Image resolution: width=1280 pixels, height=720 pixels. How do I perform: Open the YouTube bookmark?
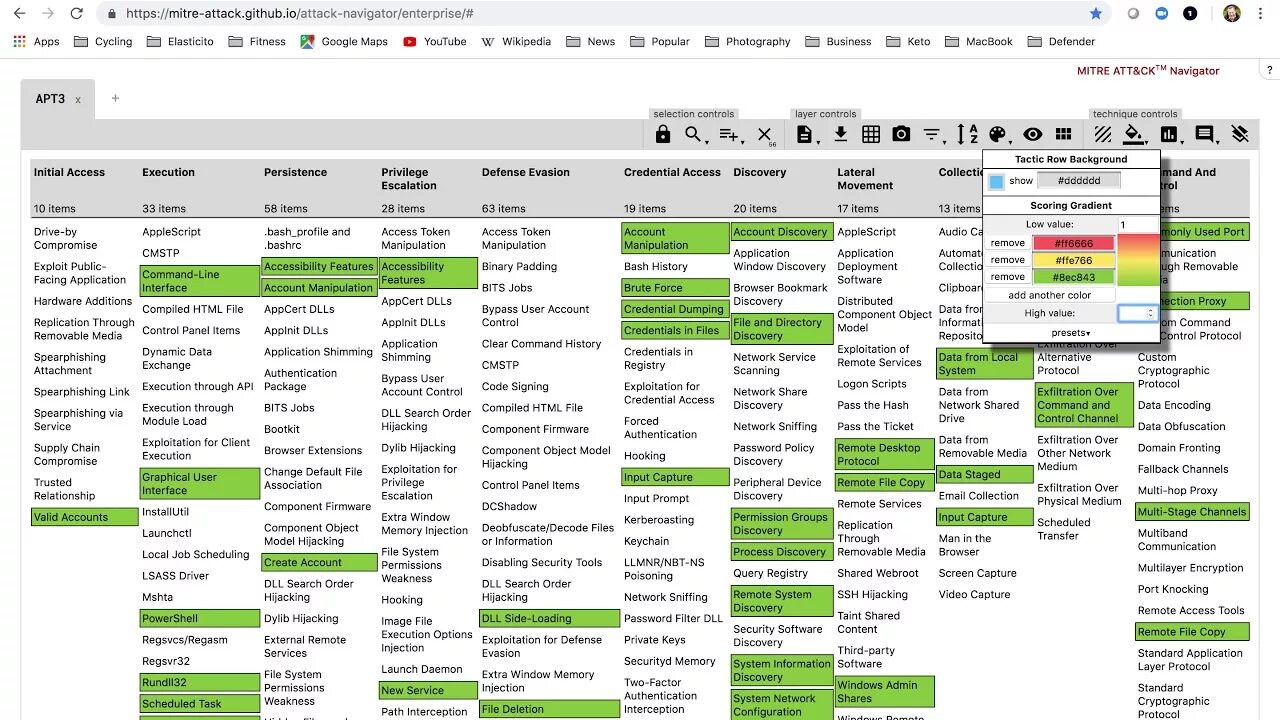point(435,42)
